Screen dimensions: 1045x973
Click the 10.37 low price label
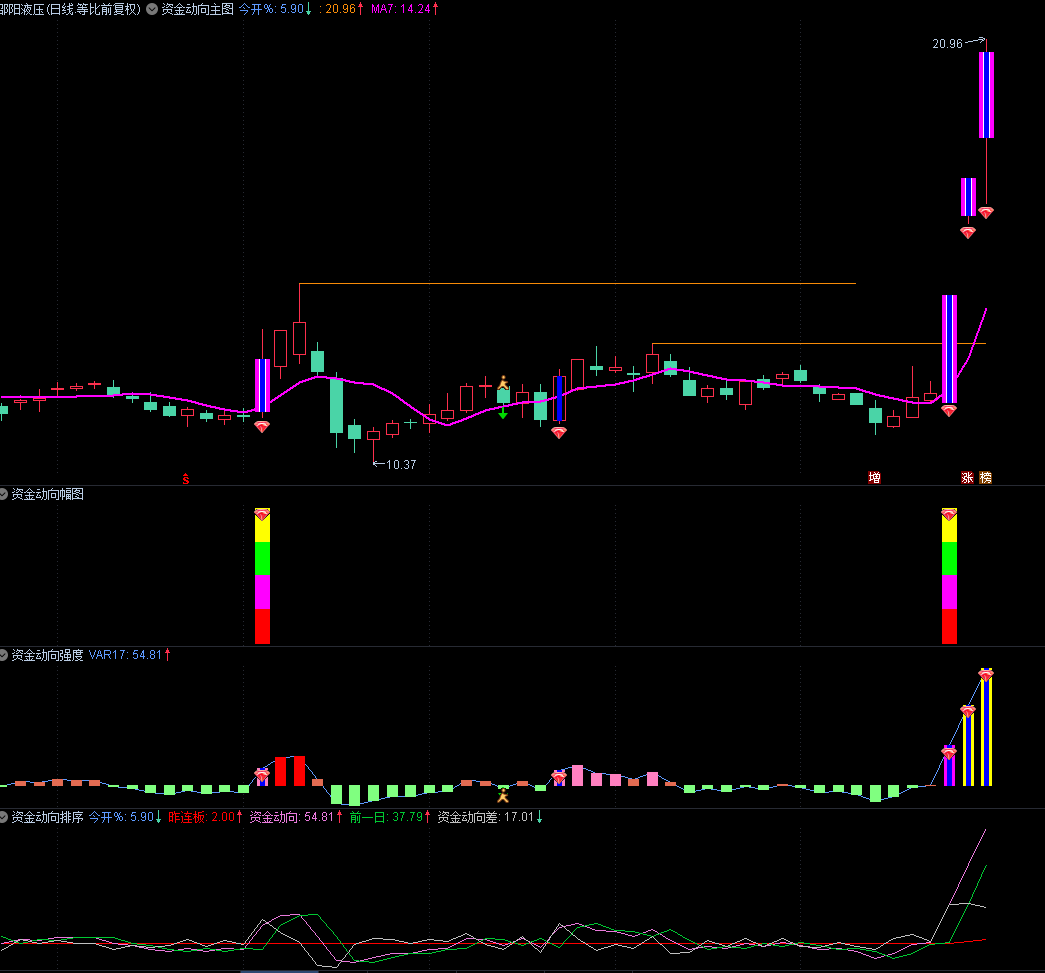point(400,465)
